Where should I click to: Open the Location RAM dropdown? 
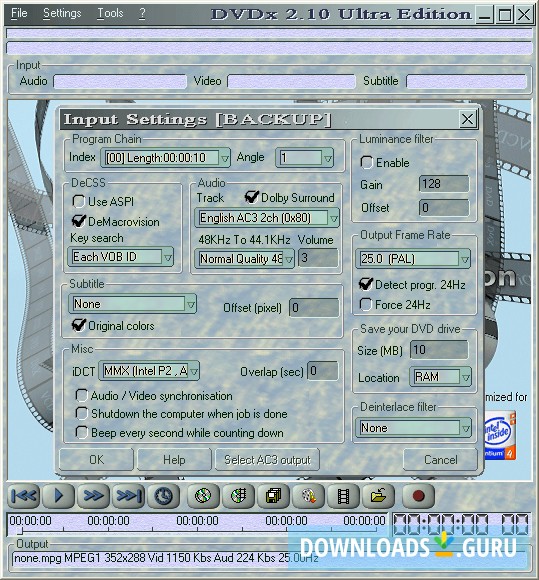(440, 377)
